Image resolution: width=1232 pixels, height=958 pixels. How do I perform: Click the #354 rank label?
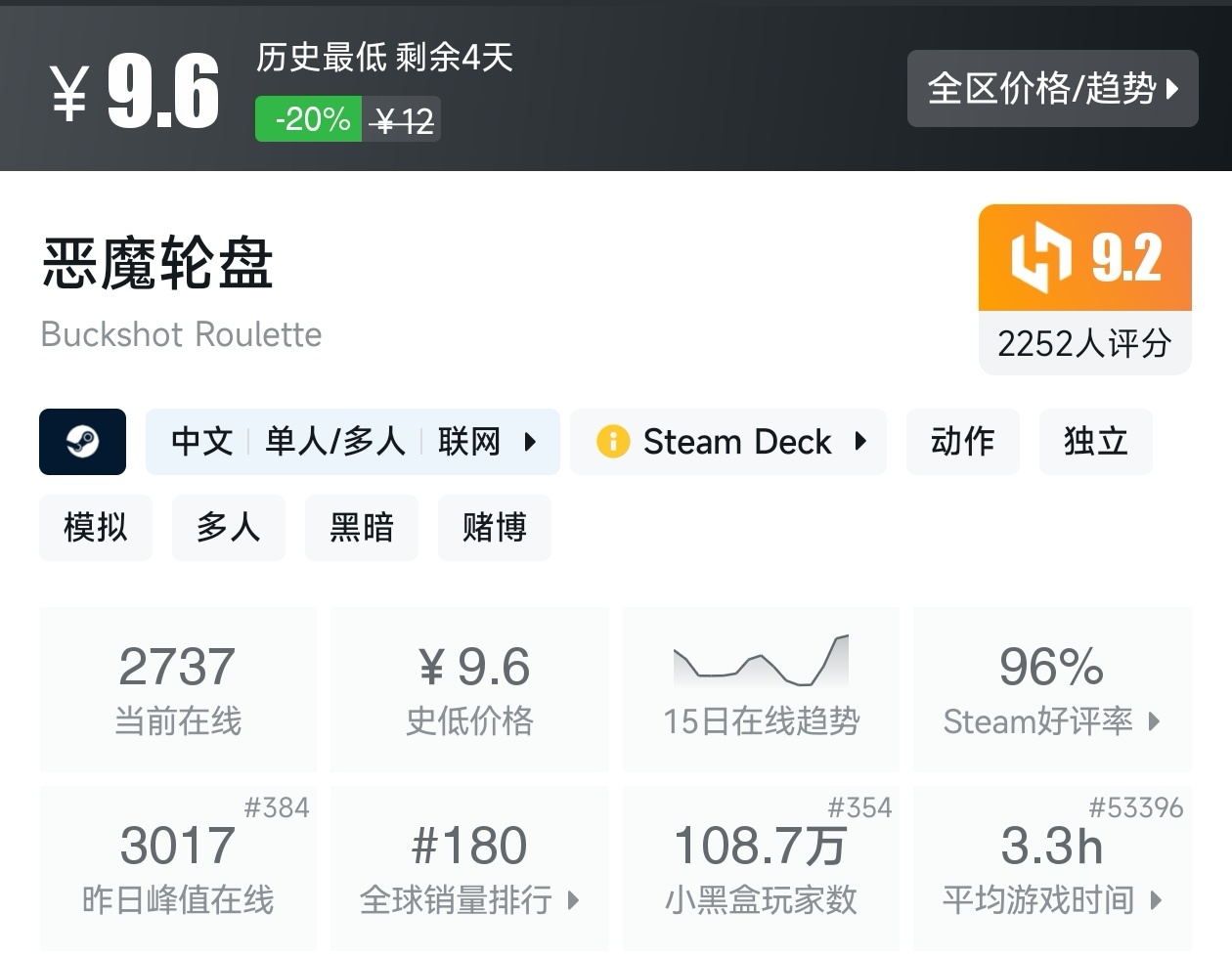point(859,807)
